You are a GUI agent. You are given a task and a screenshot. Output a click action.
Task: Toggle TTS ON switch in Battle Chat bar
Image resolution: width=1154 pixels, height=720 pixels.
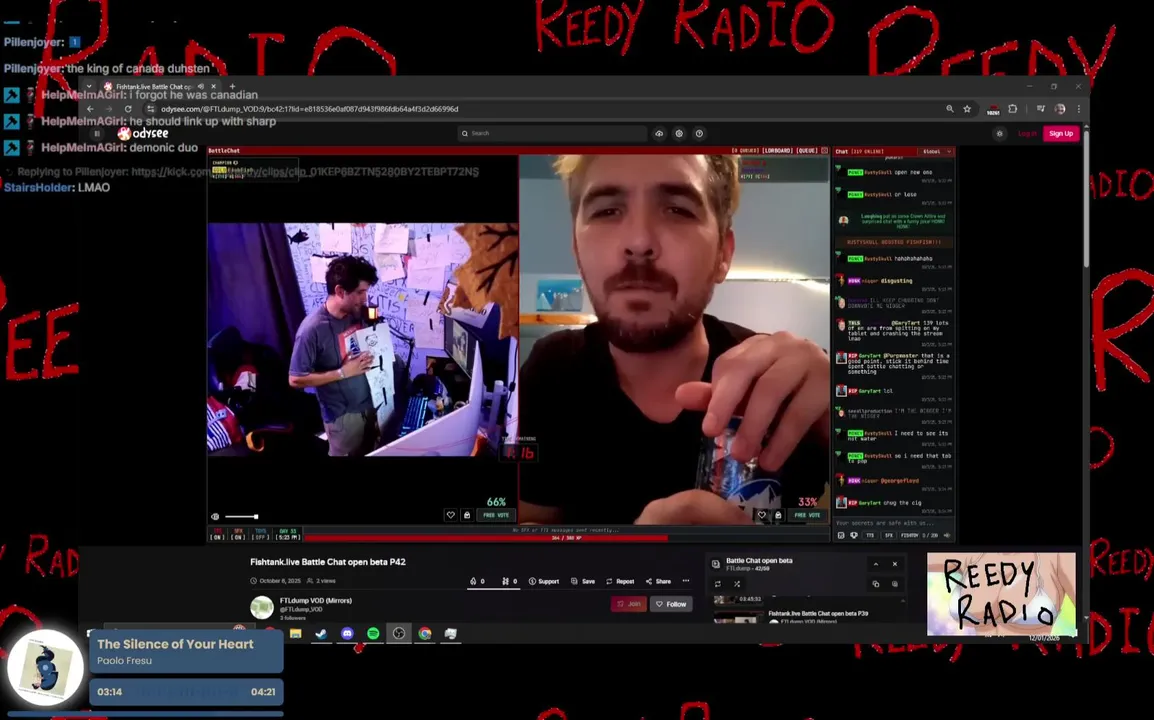click(217, 534)
